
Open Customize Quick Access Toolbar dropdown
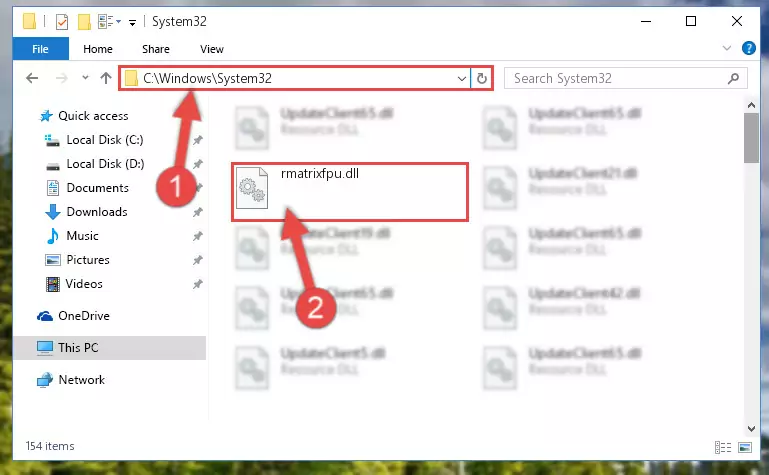click(132, 23)
